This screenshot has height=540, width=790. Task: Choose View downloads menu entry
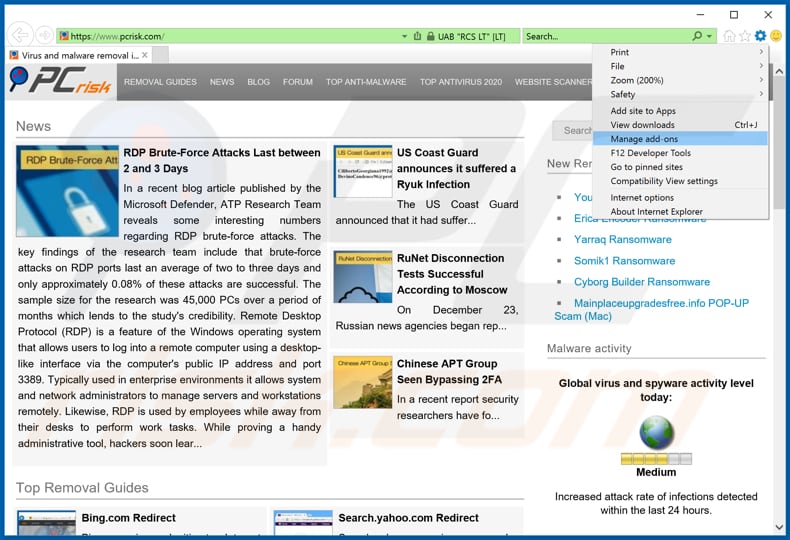[x=680, y=125]
